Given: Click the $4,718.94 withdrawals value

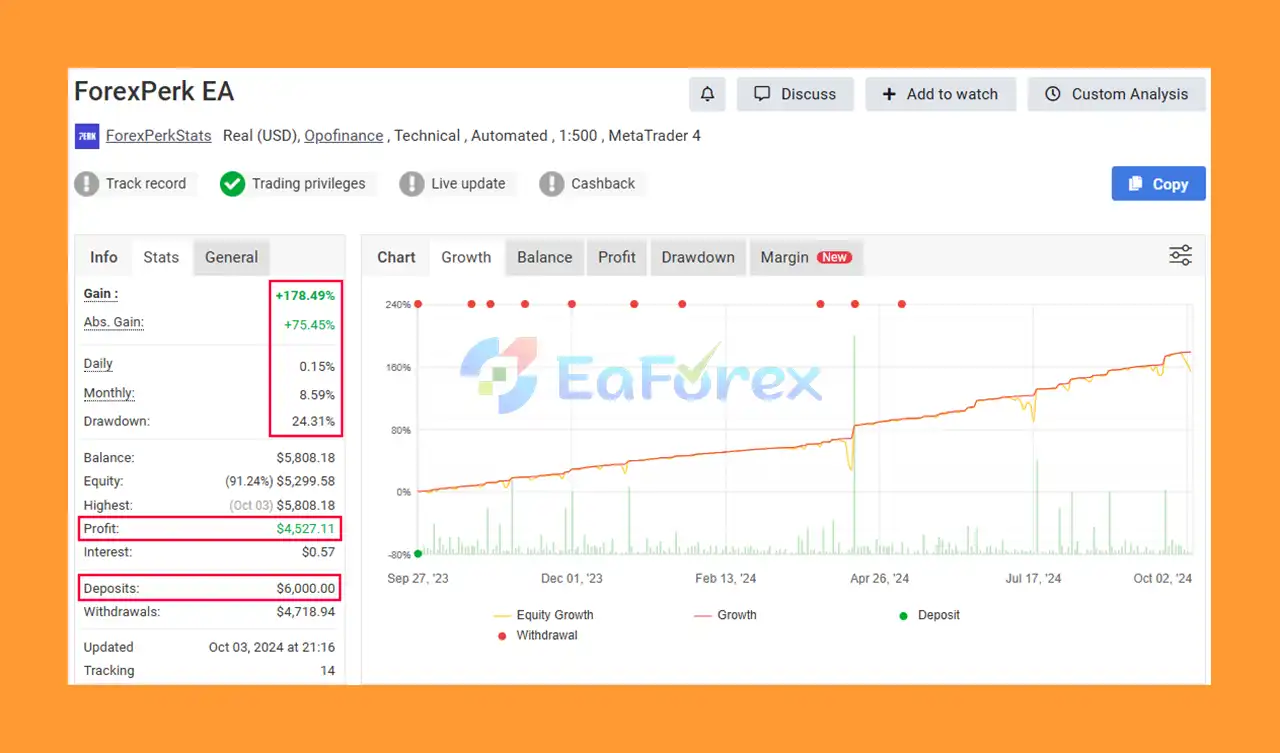Looking at the screenshot, I should (x=306, y=611).
